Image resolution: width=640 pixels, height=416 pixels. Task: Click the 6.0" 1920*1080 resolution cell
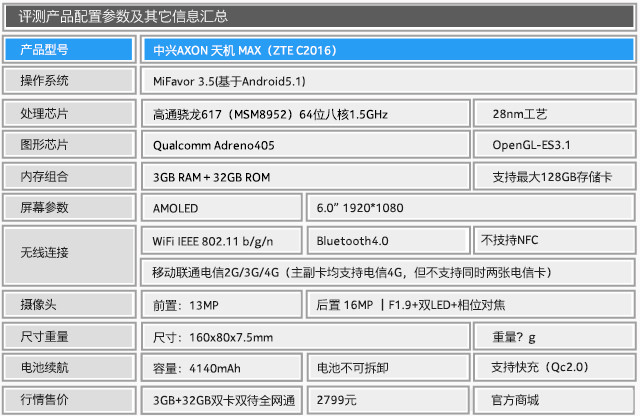[x=470, y=209]
